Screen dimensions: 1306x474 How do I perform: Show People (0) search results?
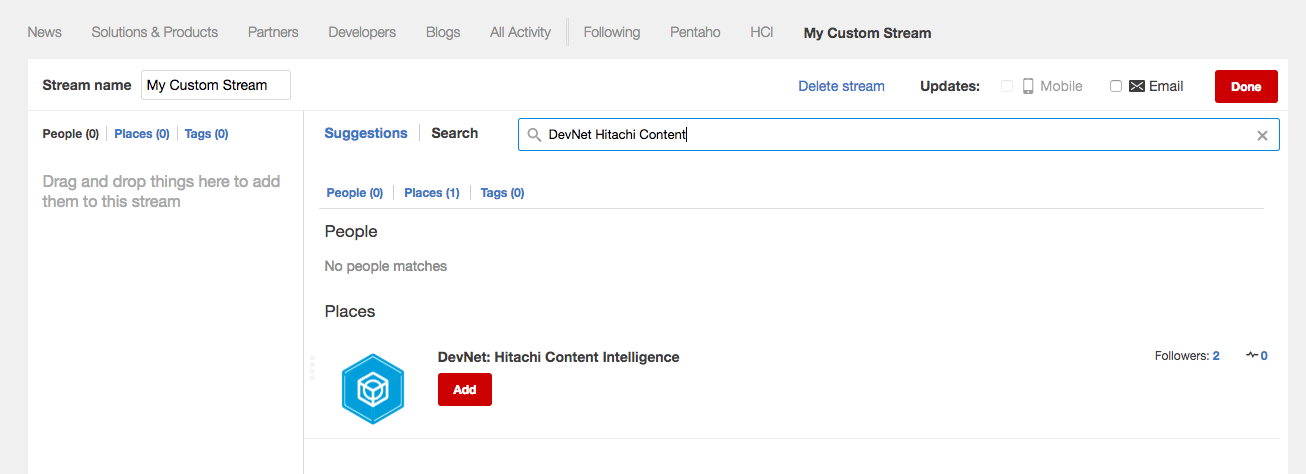pos(355,193)
